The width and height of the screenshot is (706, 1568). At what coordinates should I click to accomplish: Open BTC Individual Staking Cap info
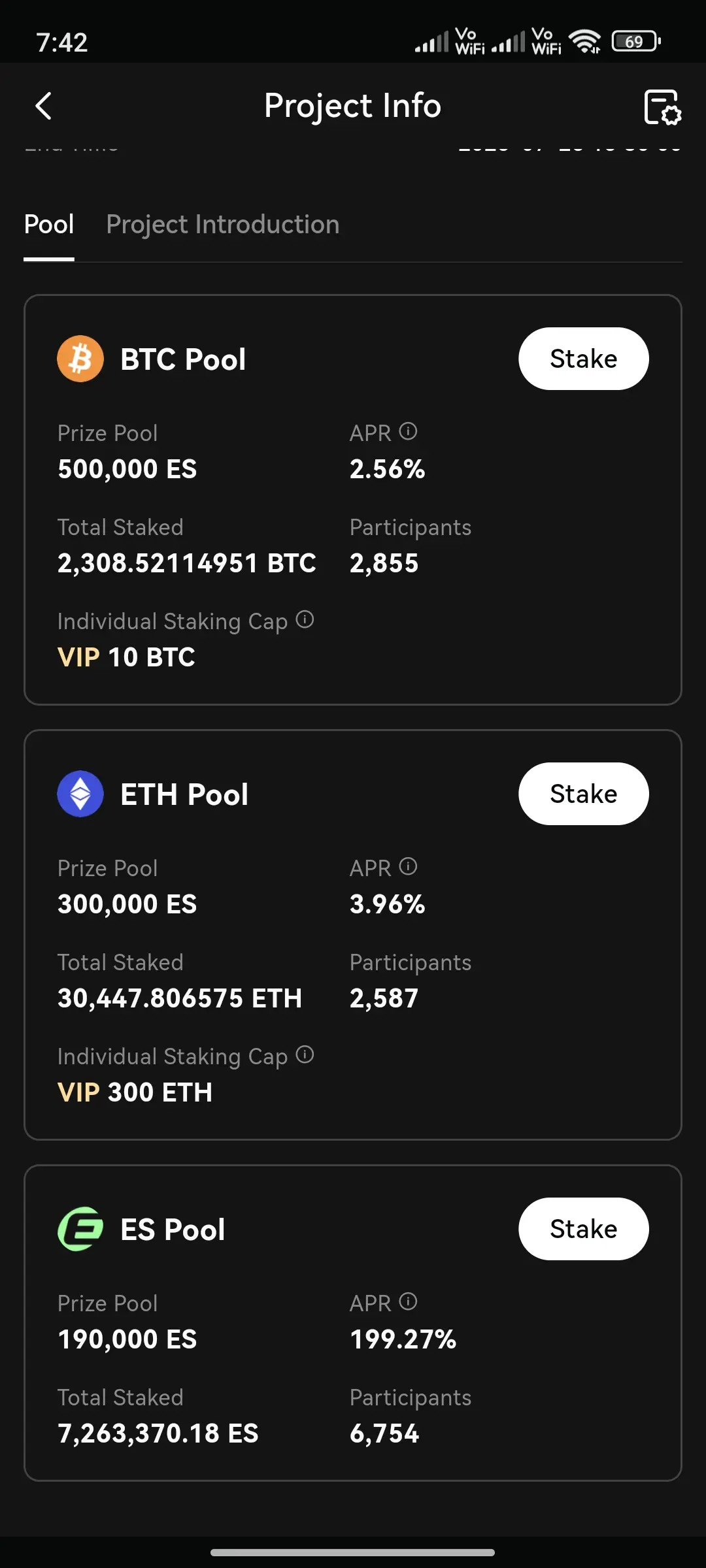(305, 619)
